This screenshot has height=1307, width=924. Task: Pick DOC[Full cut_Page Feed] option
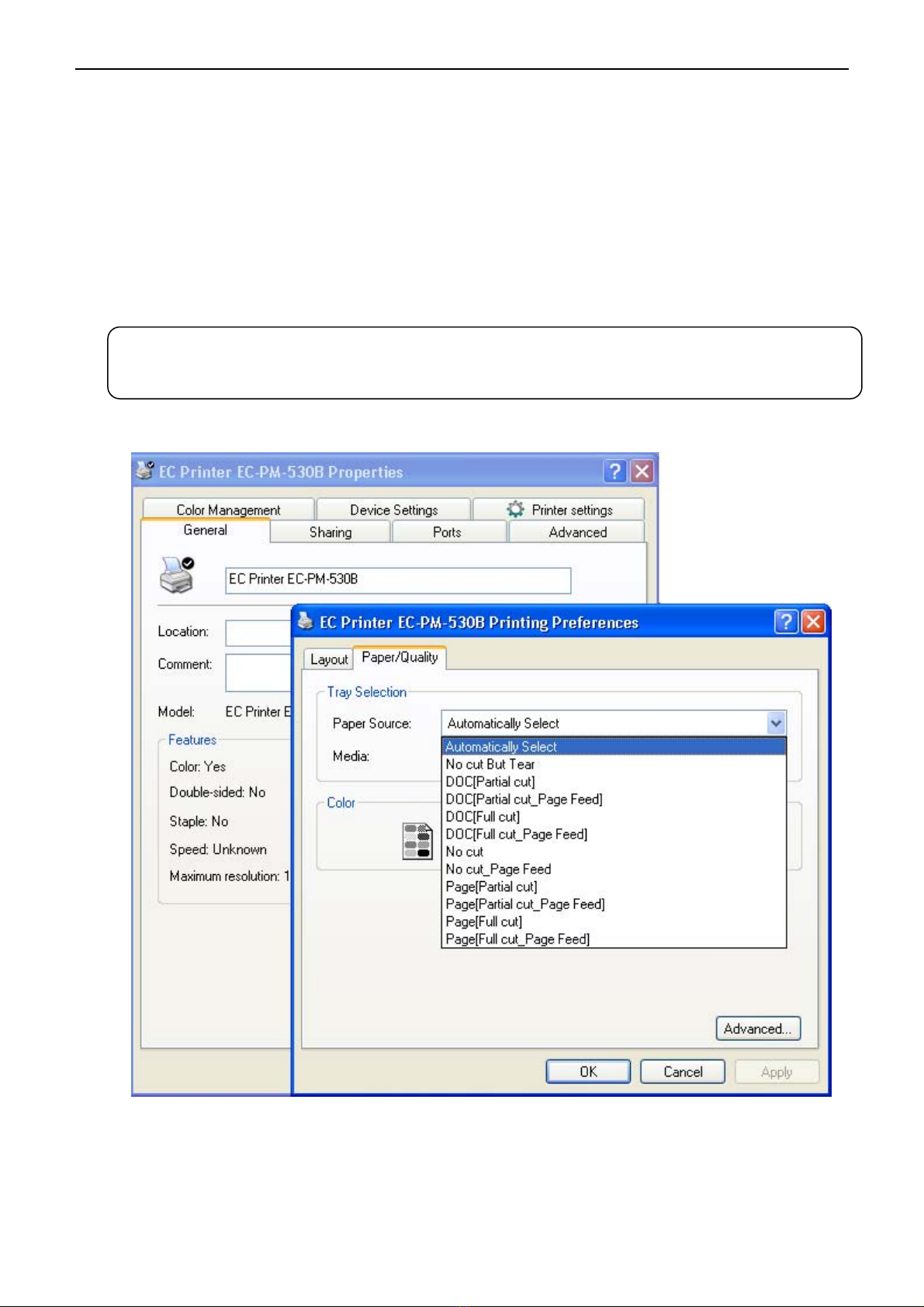click(614, 834)
